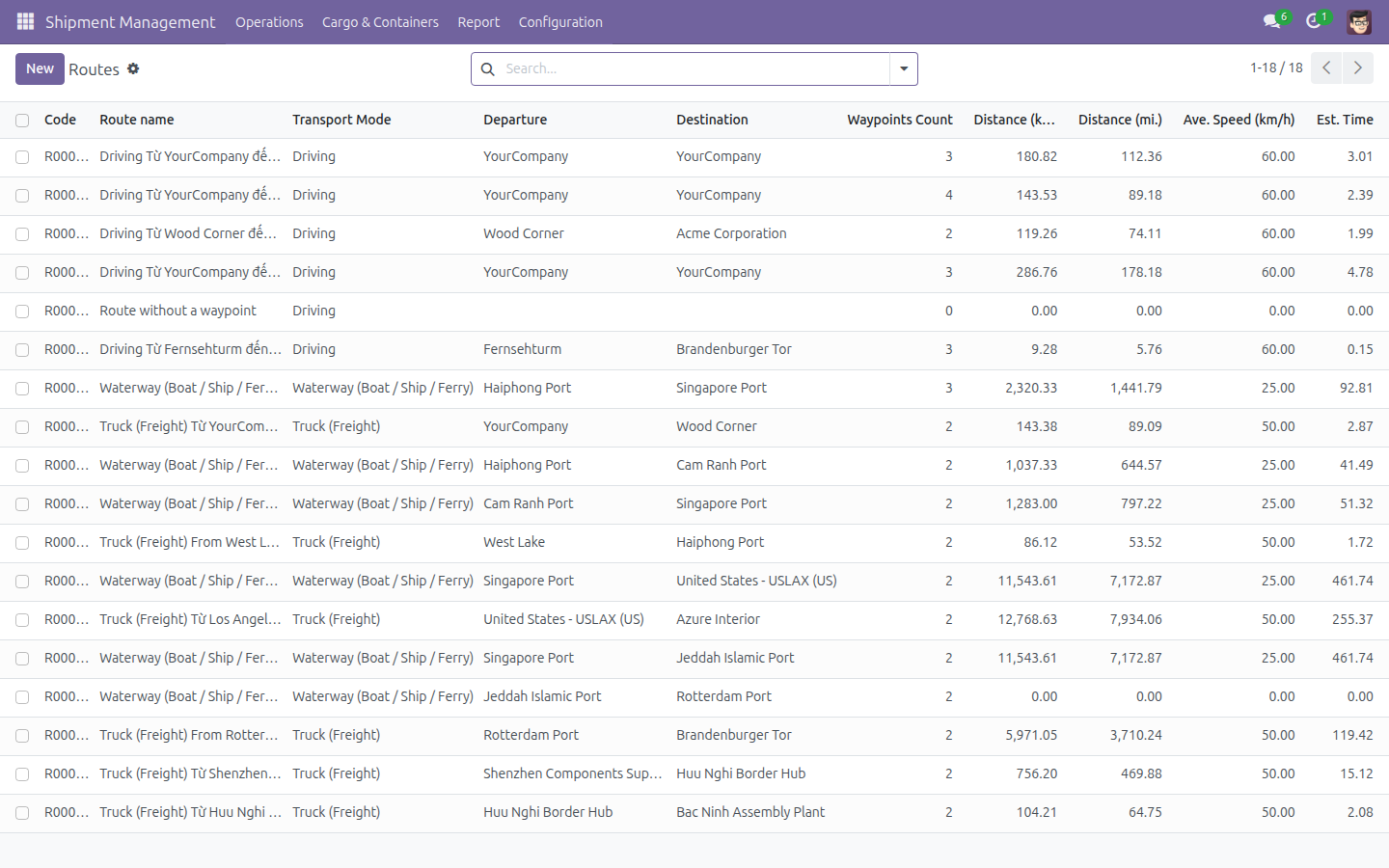This screenshot has height=868, width=1389.
Task: Open the activities clock icon
Action: pyautogui.click(x=1313, y=21)
